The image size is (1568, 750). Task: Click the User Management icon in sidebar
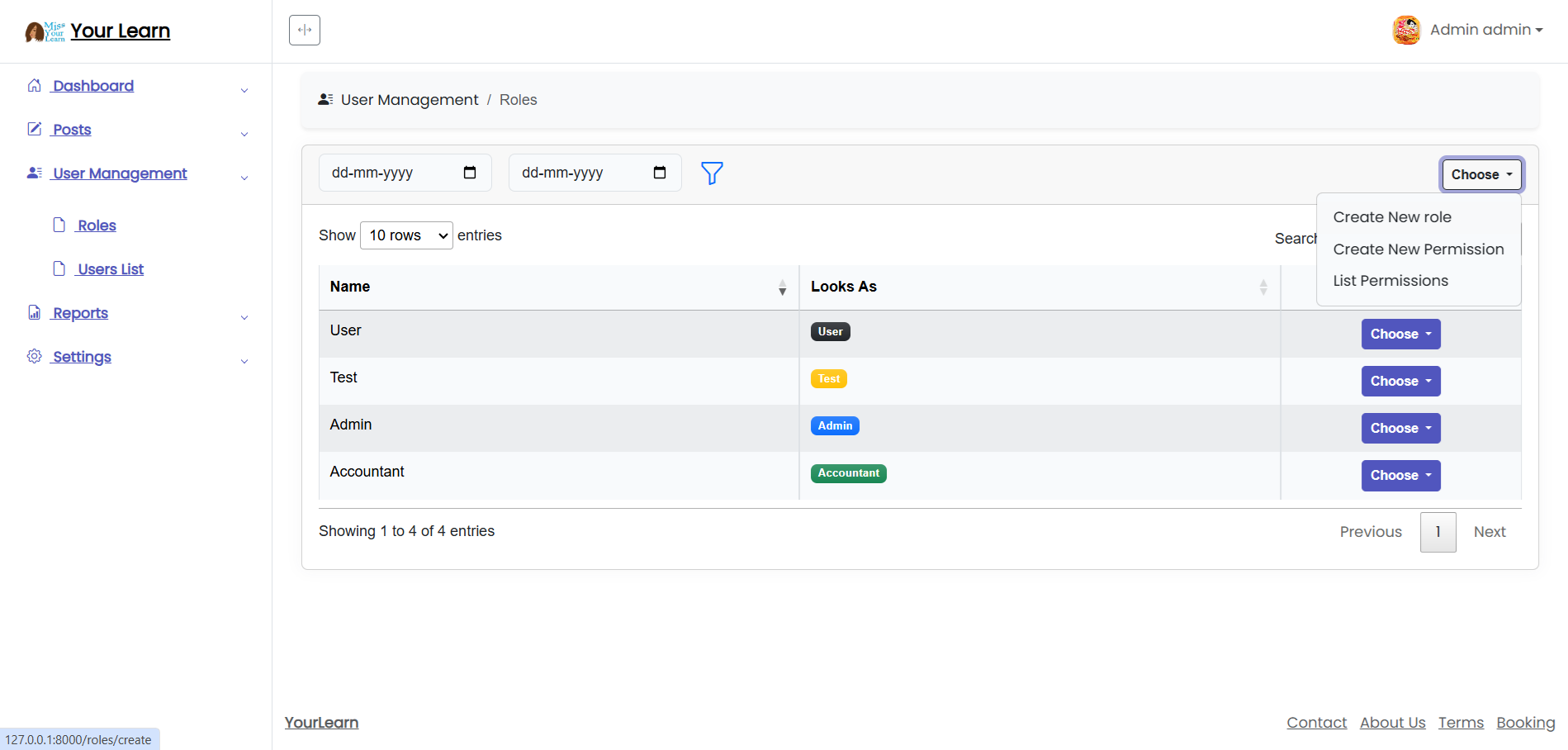[34, 172]
